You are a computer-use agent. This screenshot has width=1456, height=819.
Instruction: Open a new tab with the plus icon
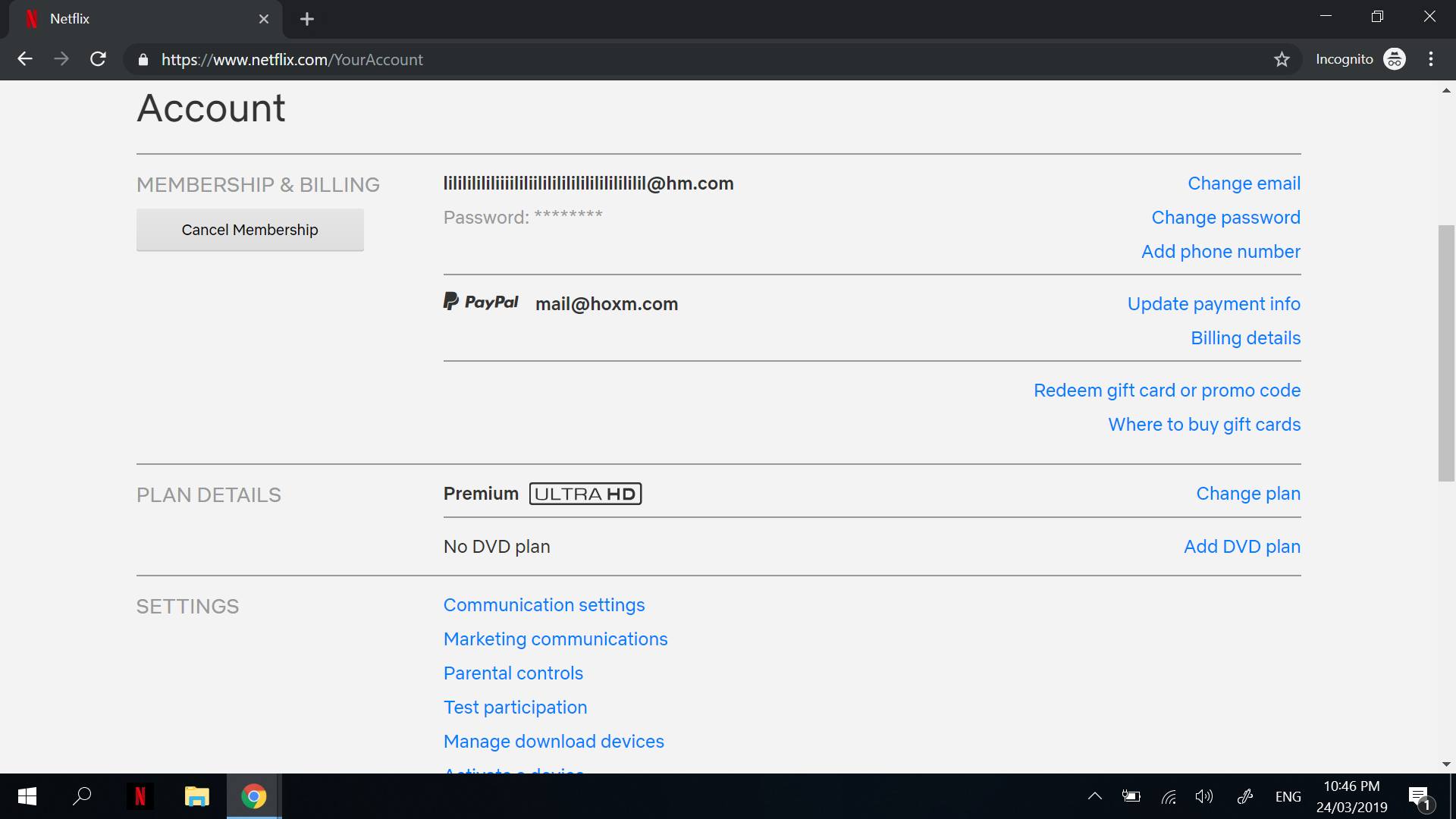pos(307,19)
